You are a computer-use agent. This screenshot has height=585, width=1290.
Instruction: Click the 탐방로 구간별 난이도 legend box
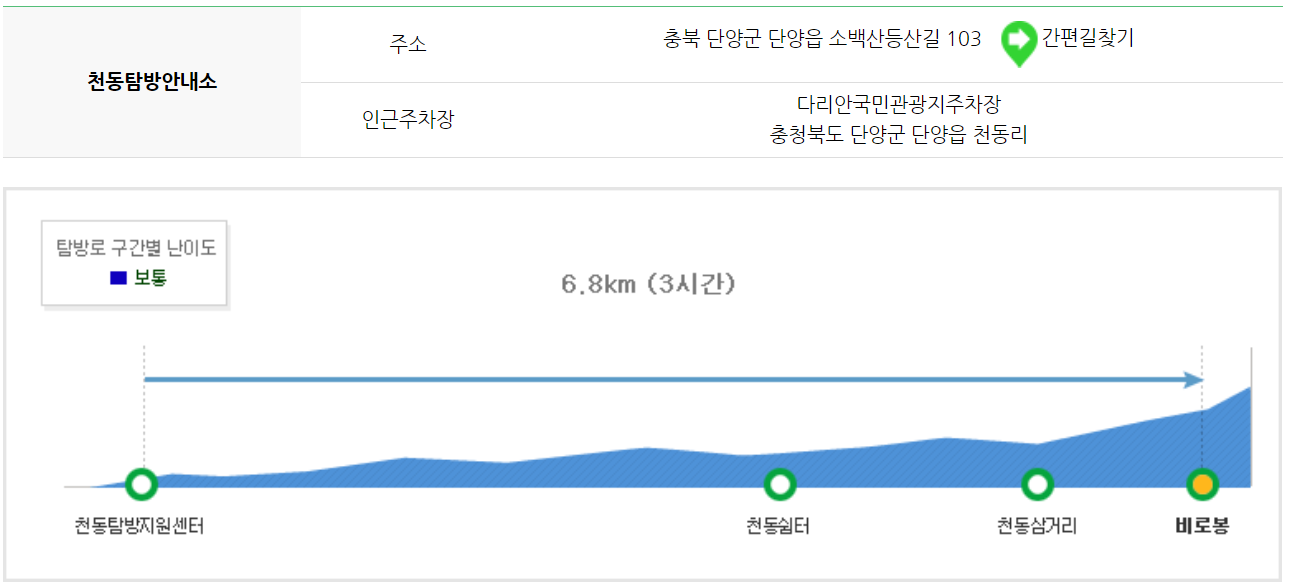click(135, 259)
